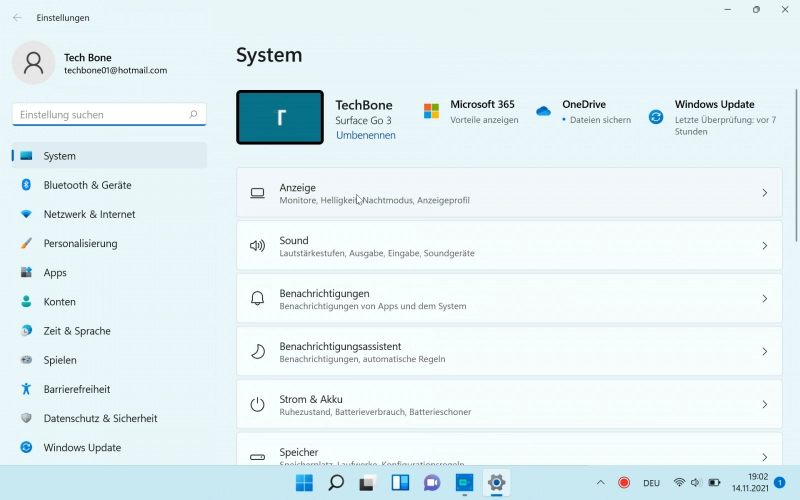Click the Settings gear in the taskbar

pos(496,482)
